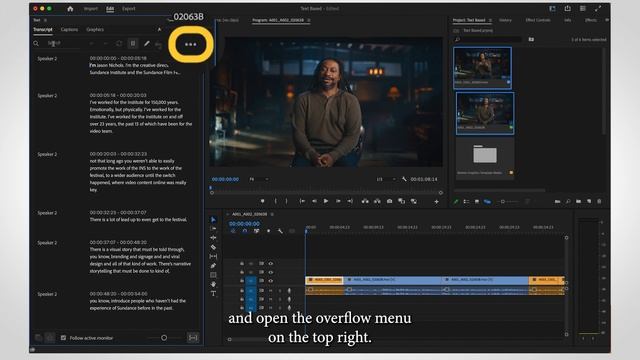
Task: Select transcript line 'There is a lot of lead up'
Action: [138, 220]
